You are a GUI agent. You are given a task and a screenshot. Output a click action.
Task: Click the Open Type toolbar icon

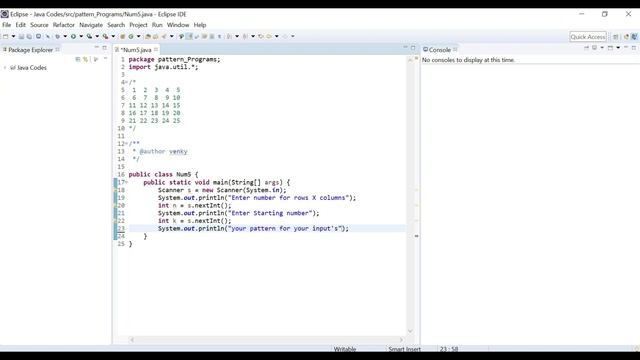[147, 36]
